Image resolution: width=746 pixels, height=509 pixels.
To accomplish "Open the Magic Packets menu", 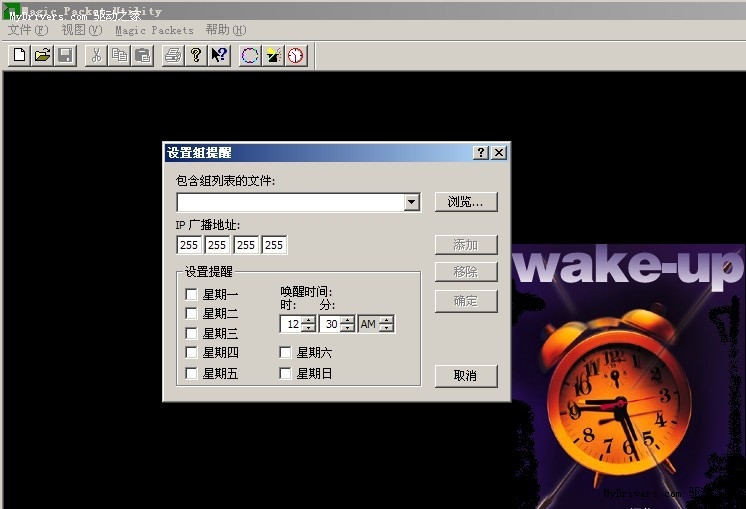I will click(x=154, y=30).
